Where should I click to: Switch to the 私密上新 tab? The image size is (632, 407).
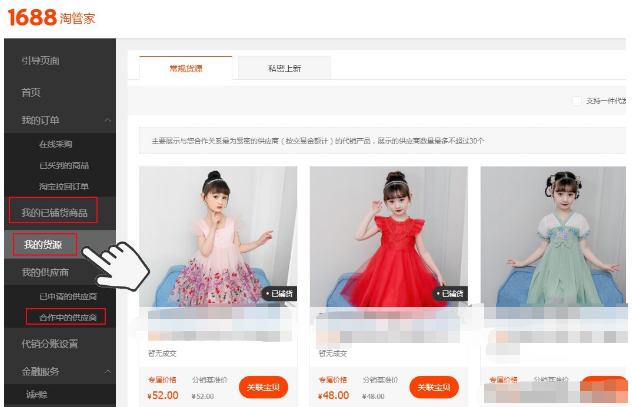click(285, 68)
